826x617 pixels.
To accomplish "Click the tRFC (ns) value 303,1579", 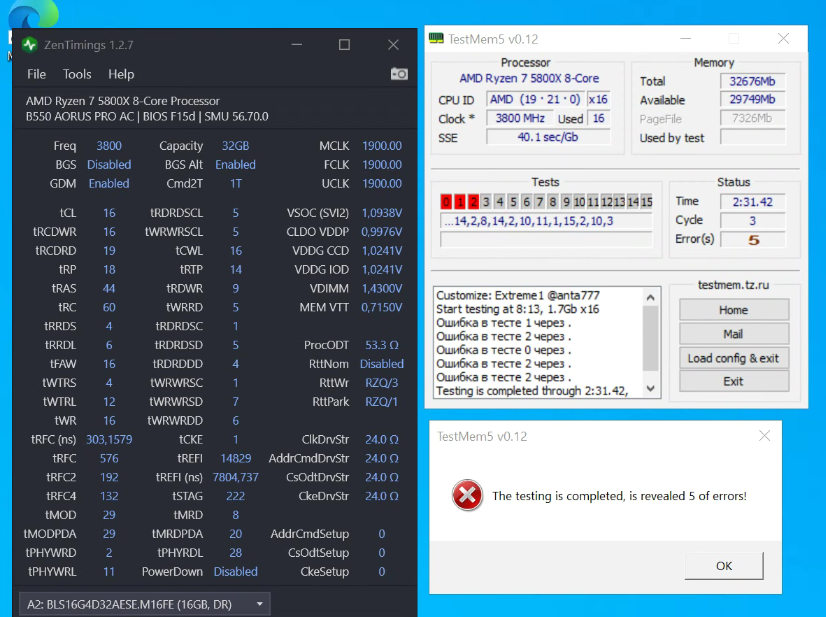I will [x=109, y=439].
